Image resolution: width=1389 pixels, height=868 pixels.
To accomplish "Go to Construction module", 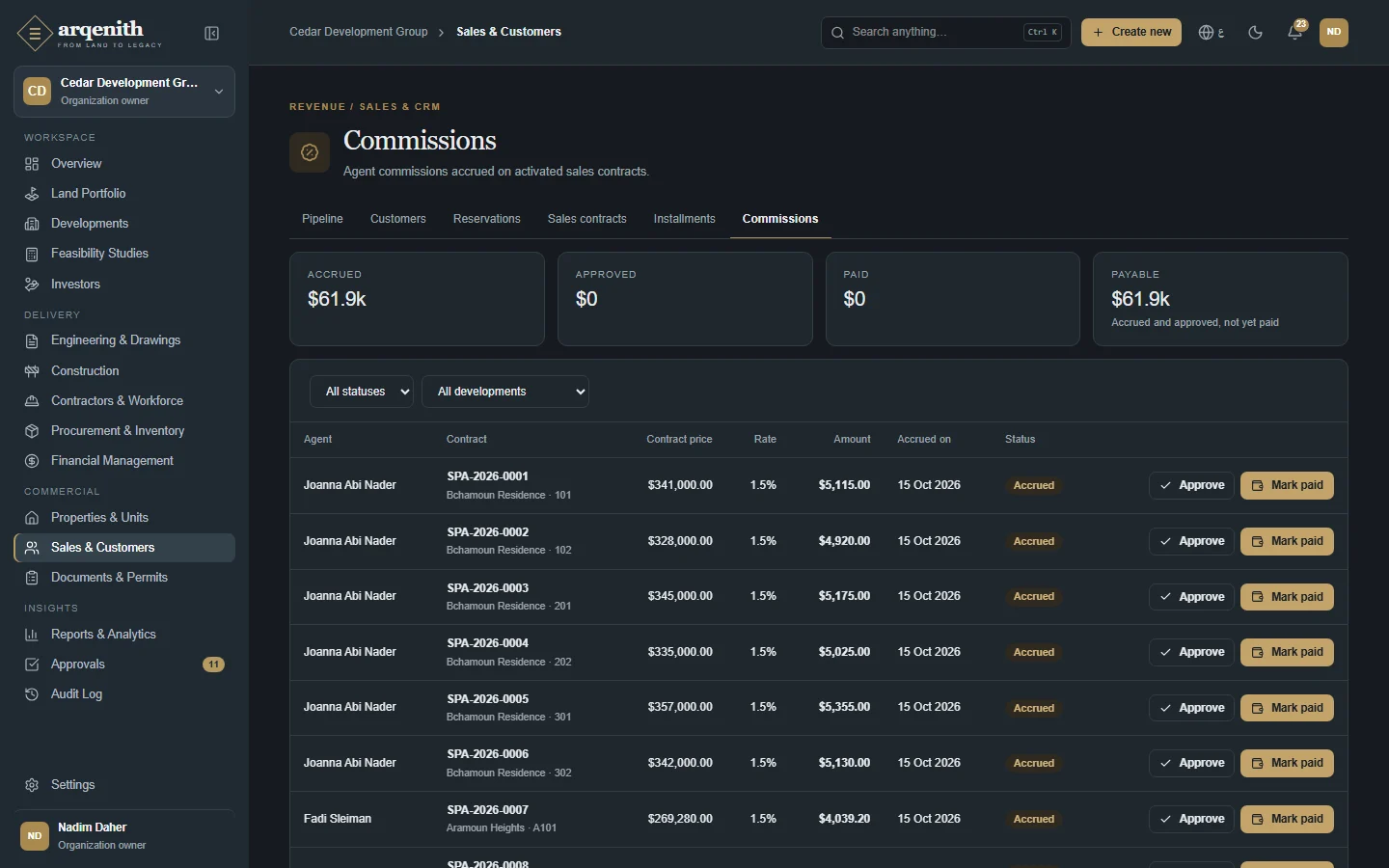I will (124, 371).
